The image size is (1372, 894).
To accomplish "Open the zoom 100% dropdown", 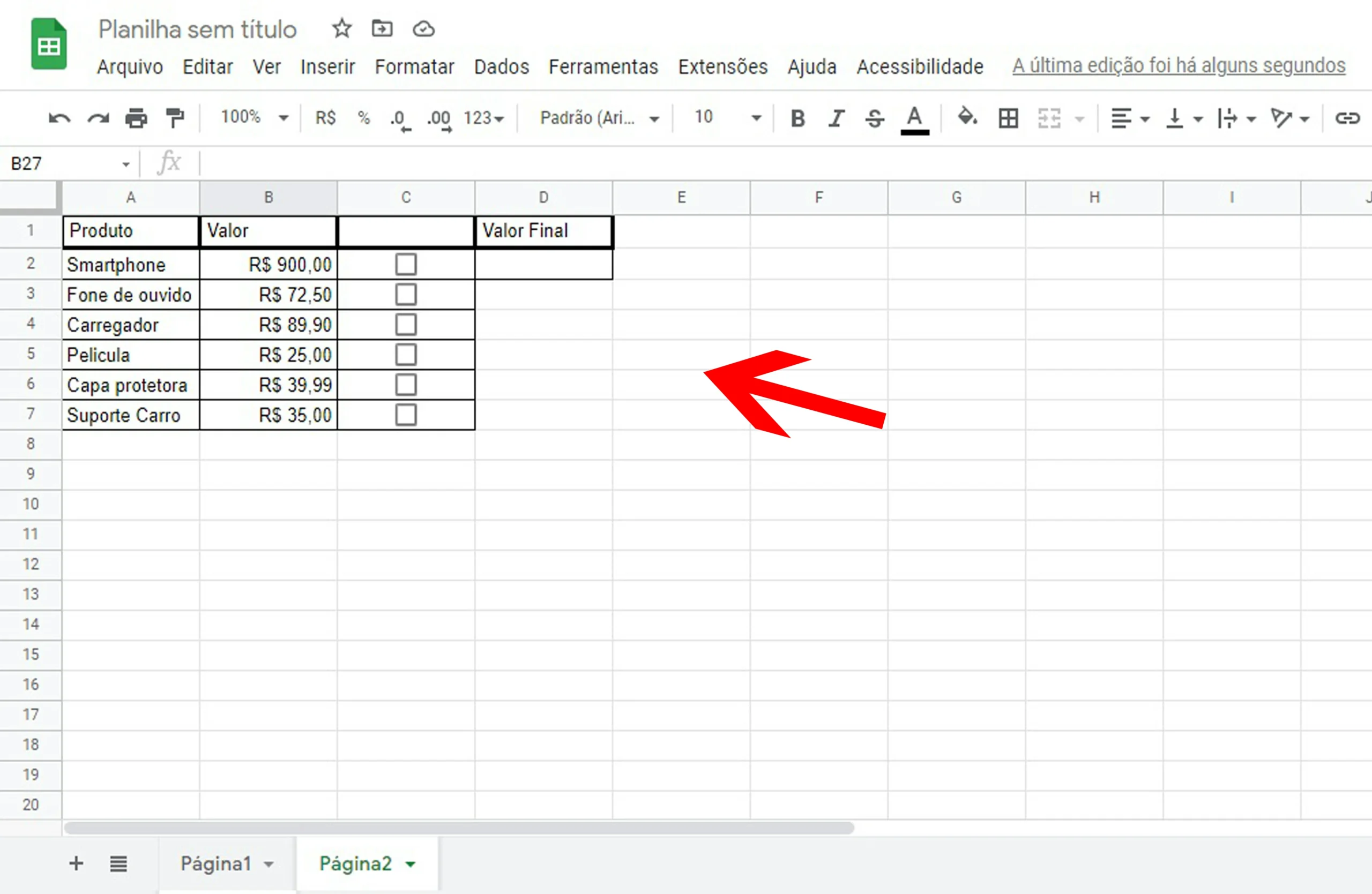I will pyautogui.click(x=253, y=117).
